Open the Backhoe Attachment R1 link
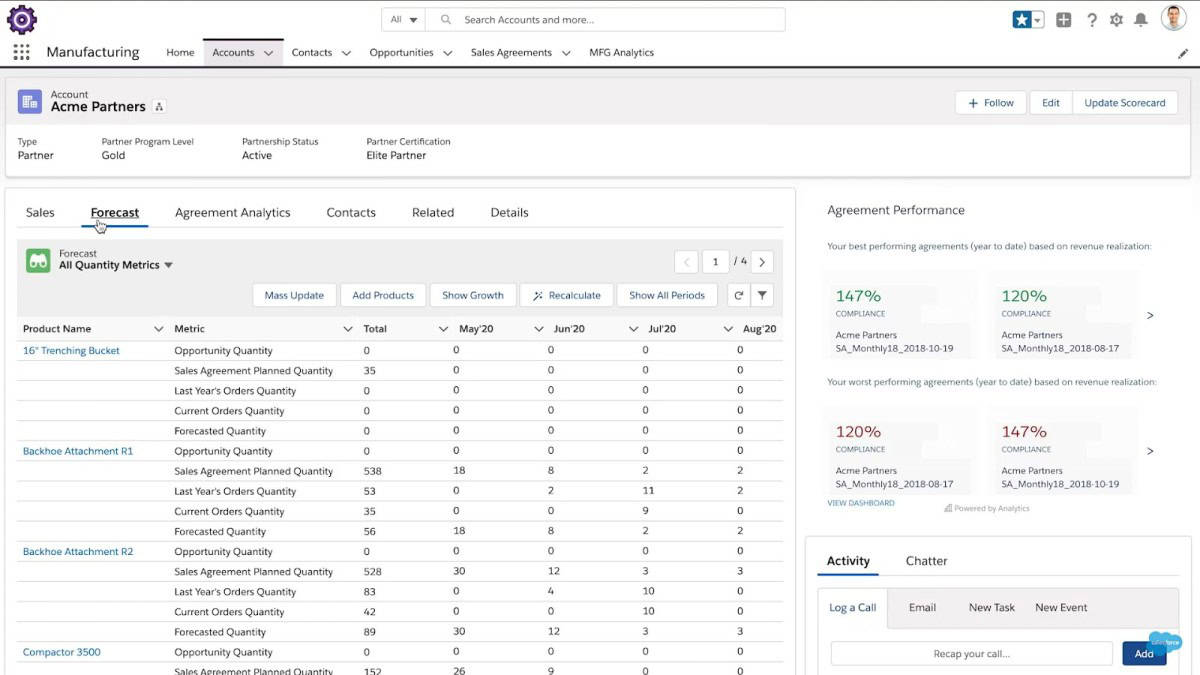 pos(78,451)
